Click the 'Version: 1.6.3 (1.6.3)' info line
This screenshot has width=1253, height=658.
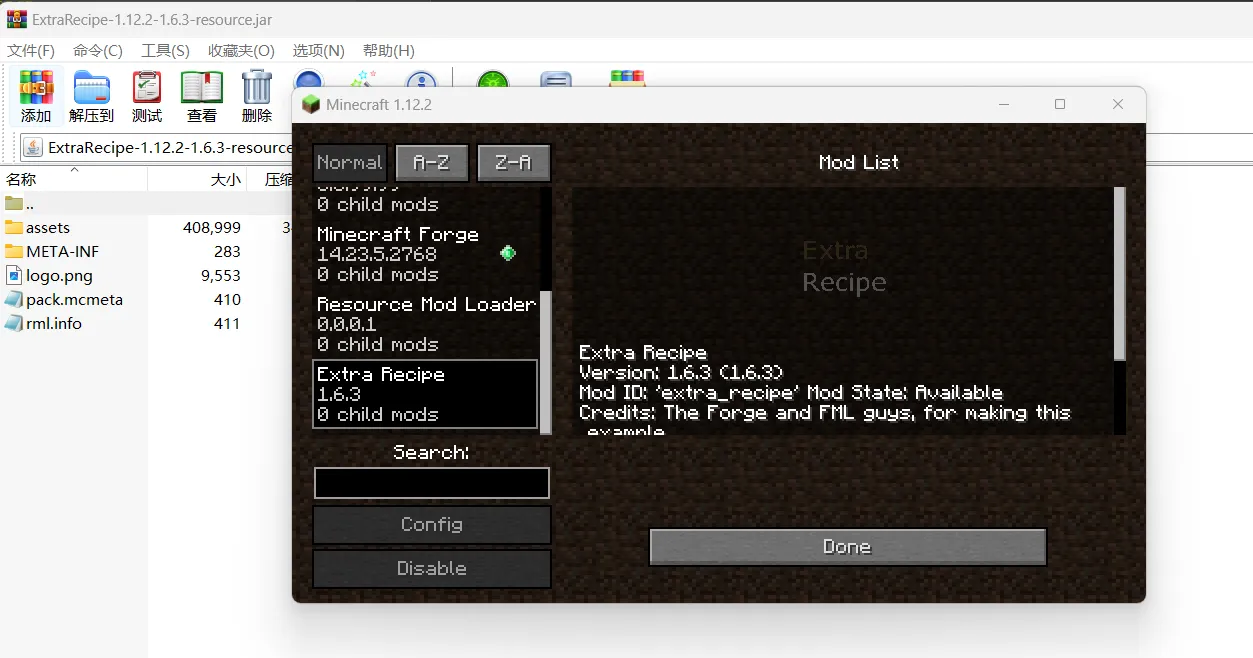click(682, 373)
